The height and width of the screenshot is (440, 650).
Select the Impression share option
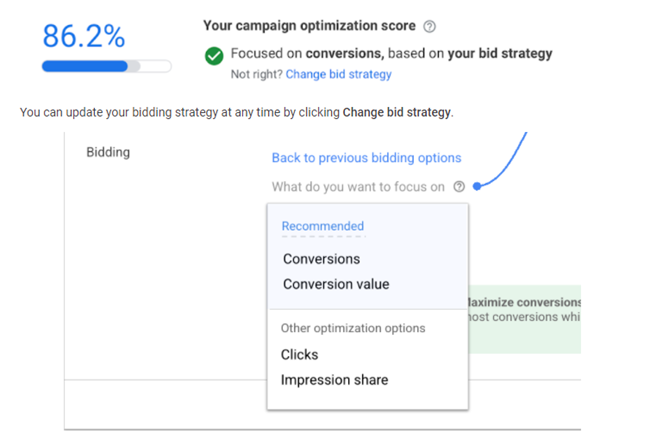[x=334, y=380]
